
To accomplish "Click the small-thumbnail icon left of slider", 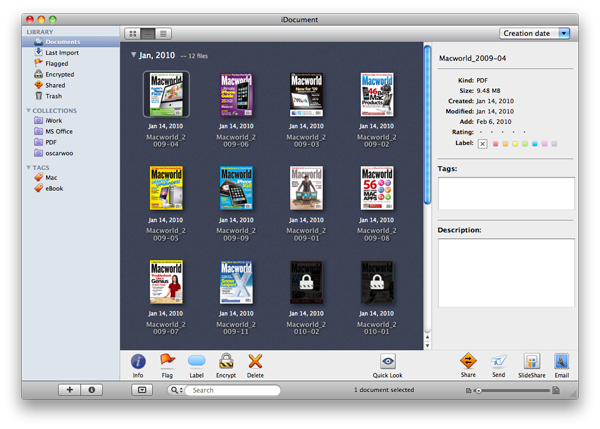I will 468,391.
